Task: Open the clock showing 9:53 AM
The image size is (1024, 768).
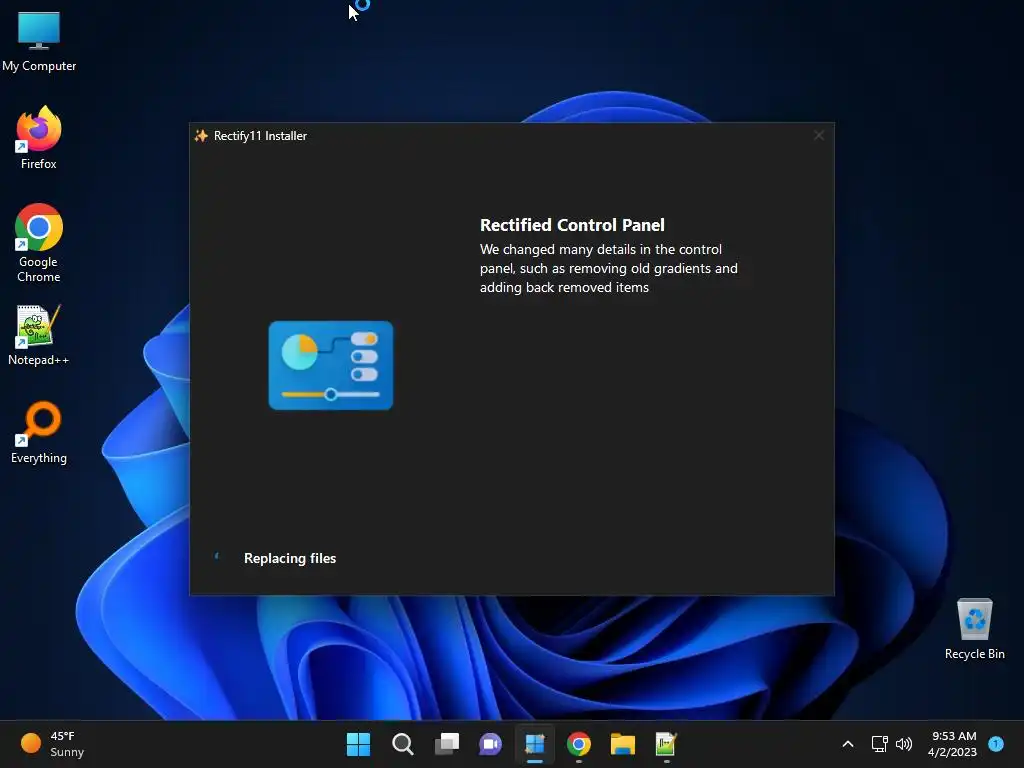Action: 952,744
